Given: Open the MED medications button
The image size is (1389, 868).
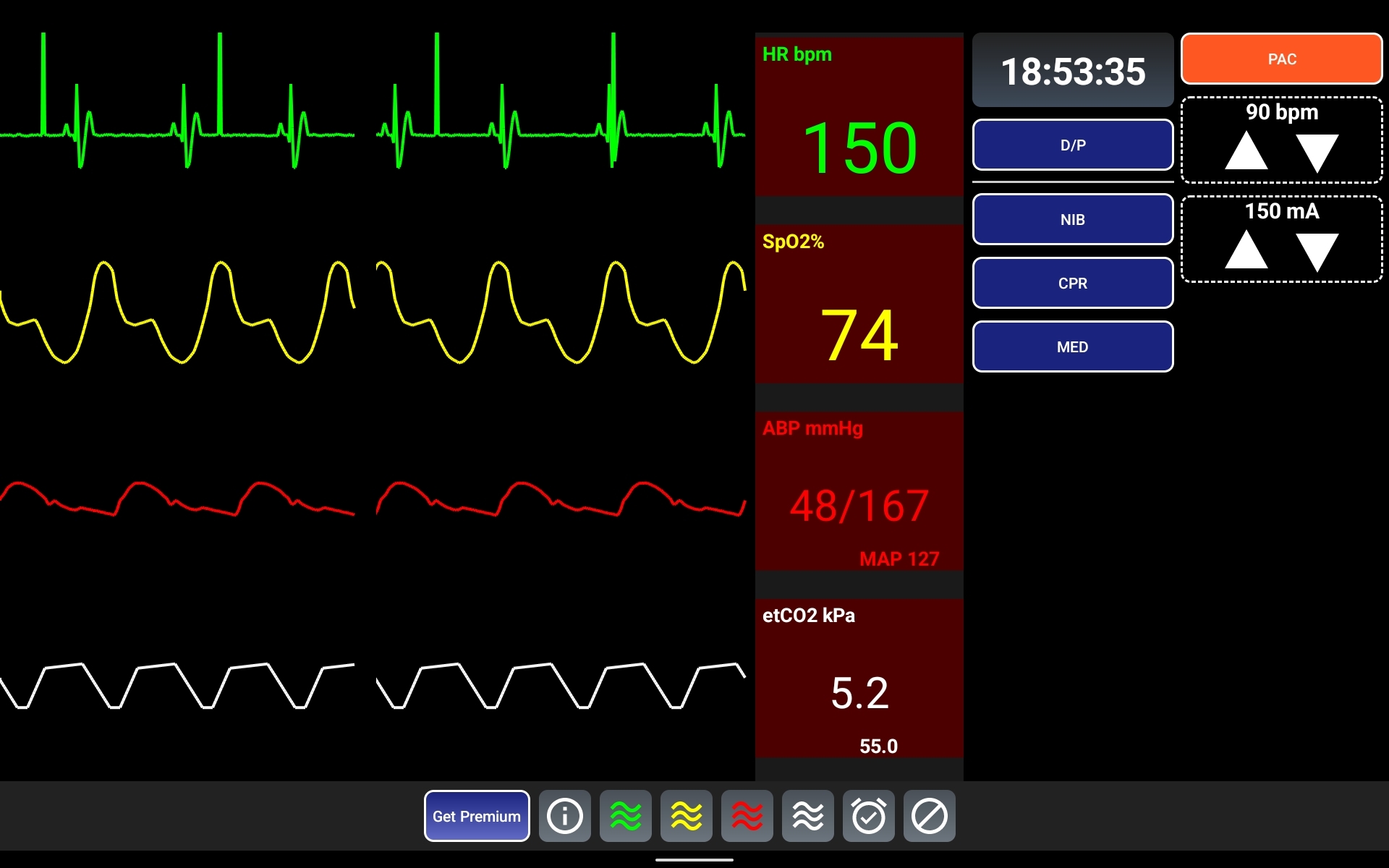Looking at the screenshot, I should pos(1072,346).
